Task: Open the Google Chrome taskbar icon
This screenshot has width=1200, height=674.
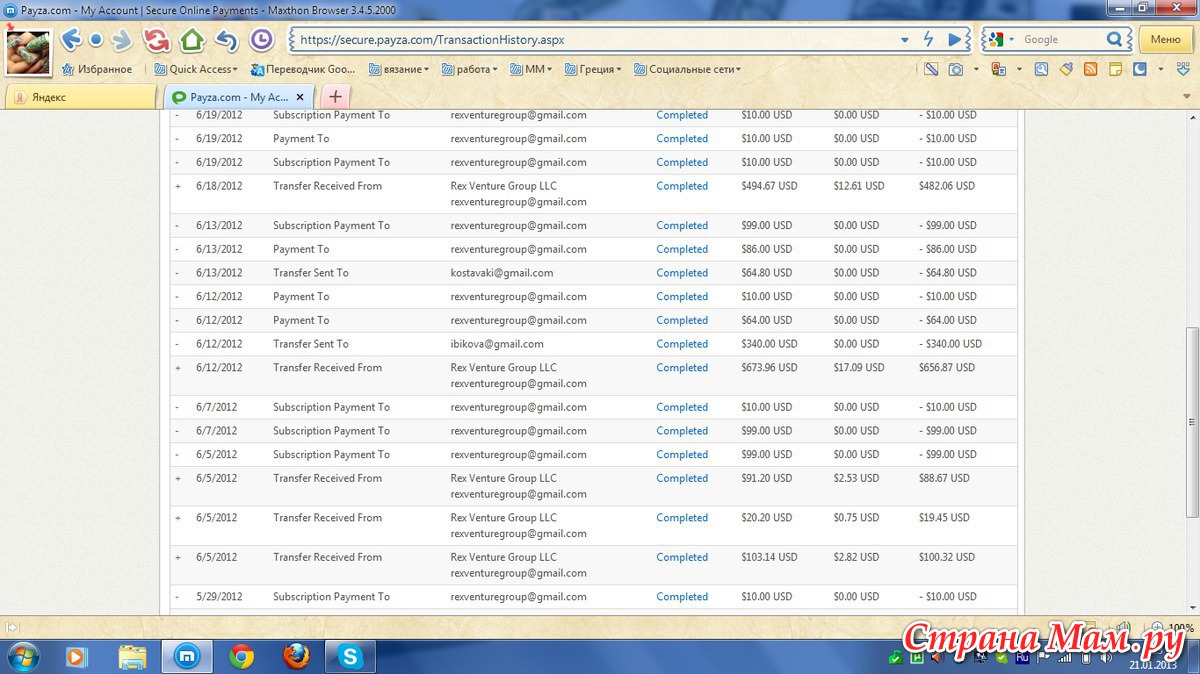Action: pos(241,656)
